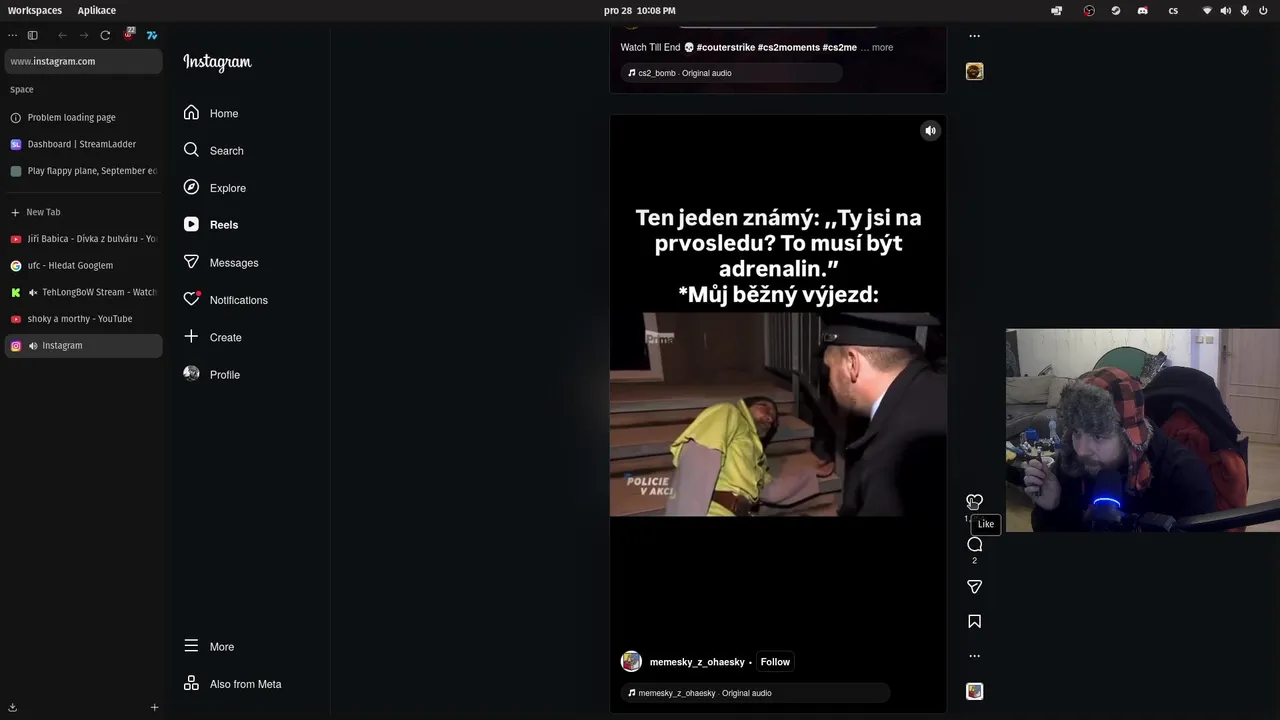Follow memesky_z_ohaesky account
The width and height of the screenshot is (1280, 720).
[x=774, y=662]
